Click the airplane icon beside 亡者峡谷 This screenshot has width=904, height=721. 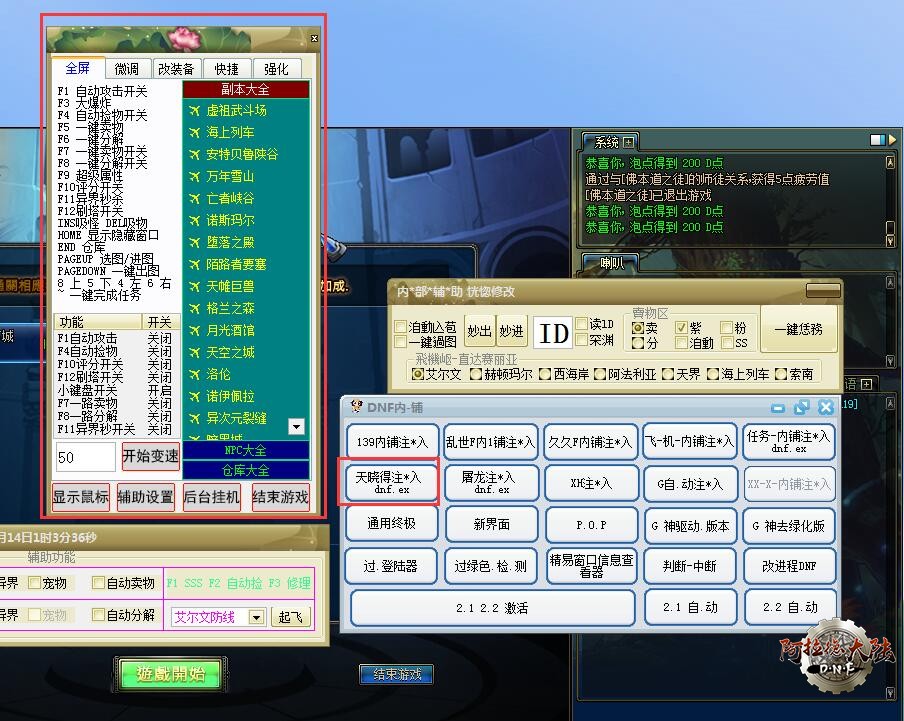tap(194, 199)
